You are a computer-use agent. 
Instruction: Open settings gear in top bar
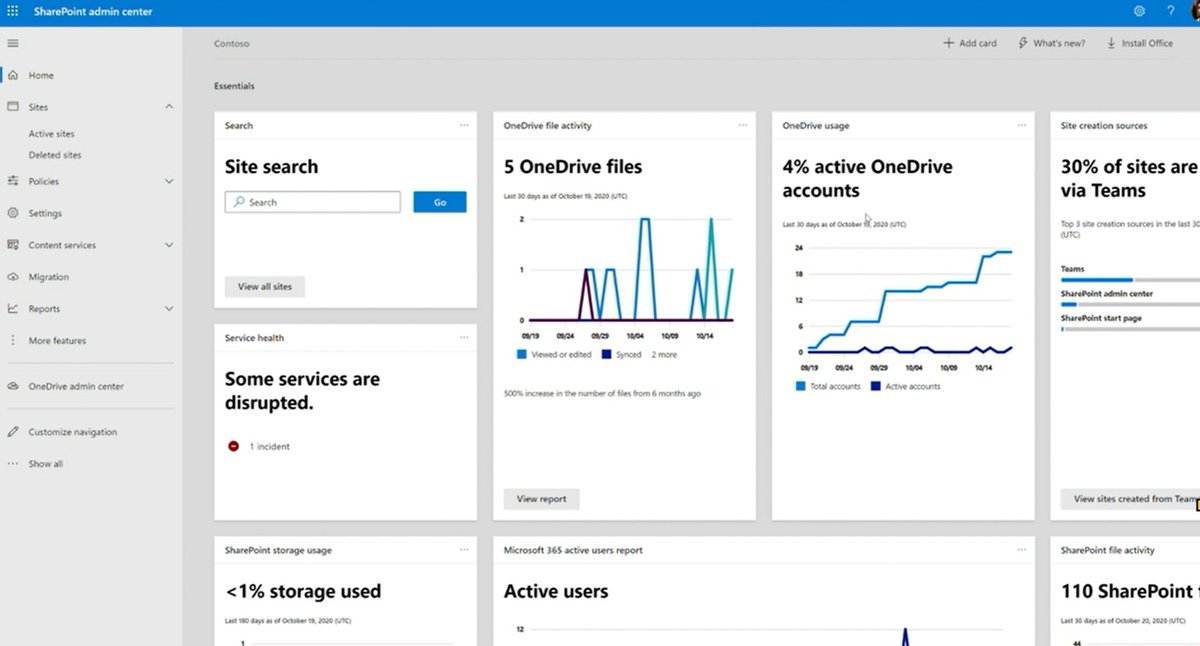[1139, 11]
